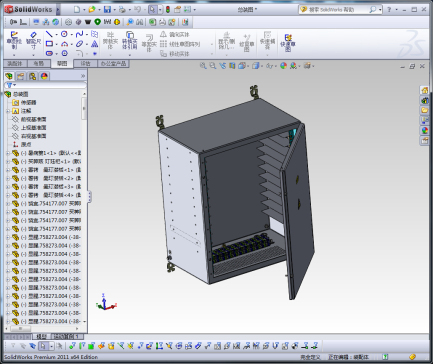433x364 pixels.
Task: Expand the annotations node in feature tree
Action: click(8, 111)
